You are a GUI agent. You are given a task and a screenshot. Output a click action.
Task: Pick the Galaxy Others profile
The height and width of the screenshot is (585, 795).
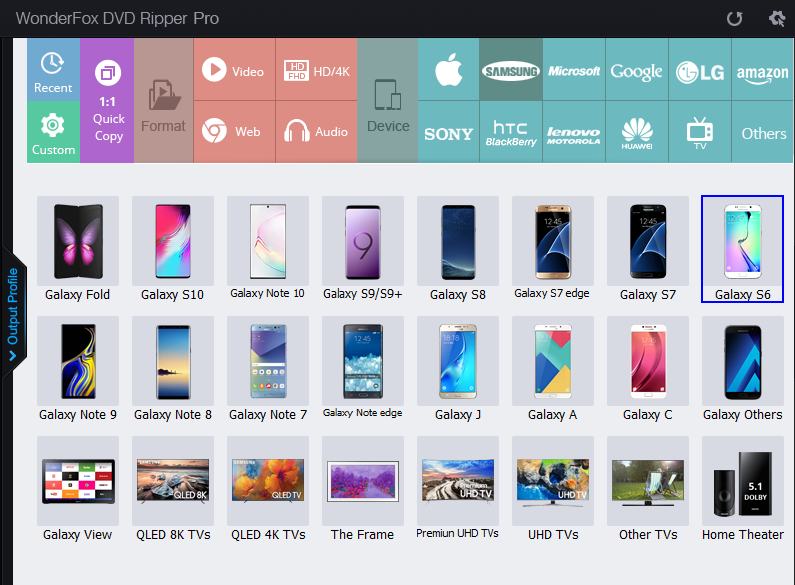(742, 369)
